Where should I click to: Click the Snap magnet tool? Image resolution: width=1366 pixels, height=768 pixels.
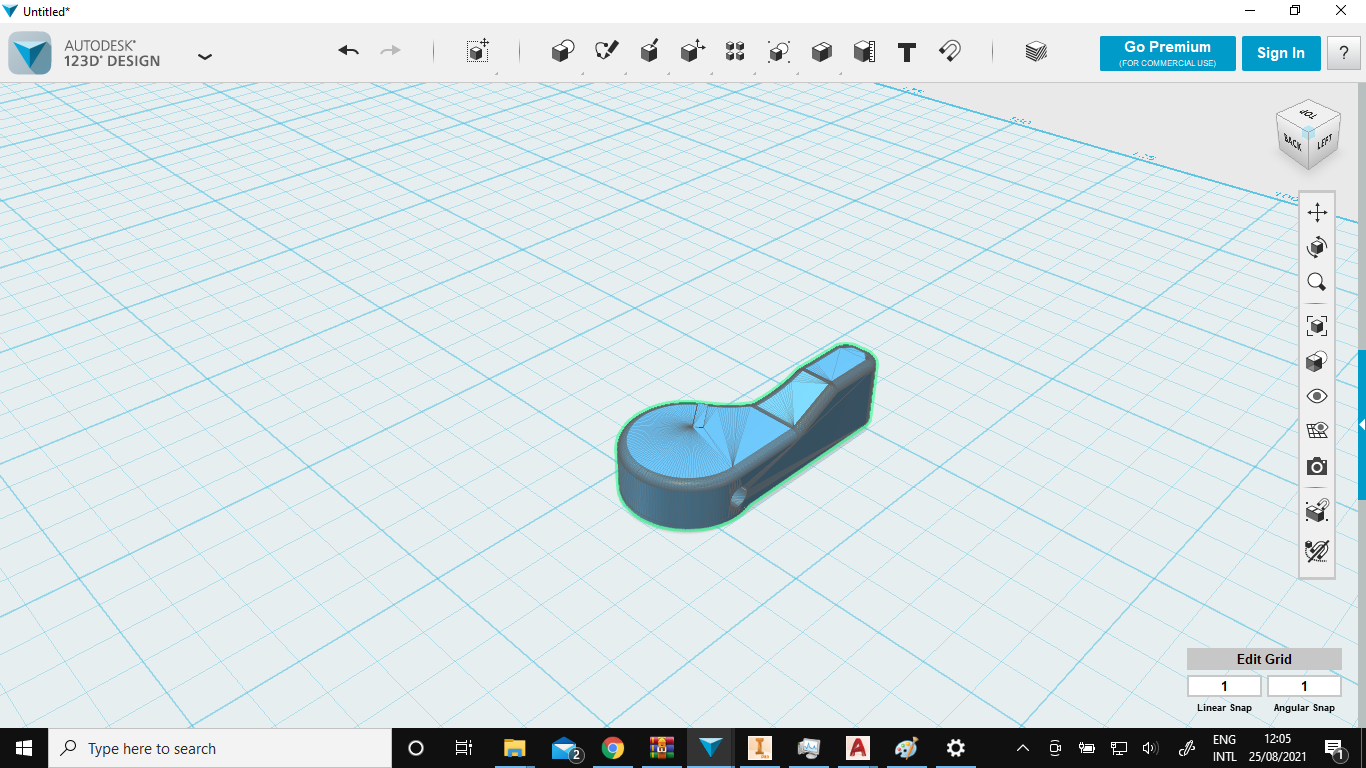tap(950, 52)
